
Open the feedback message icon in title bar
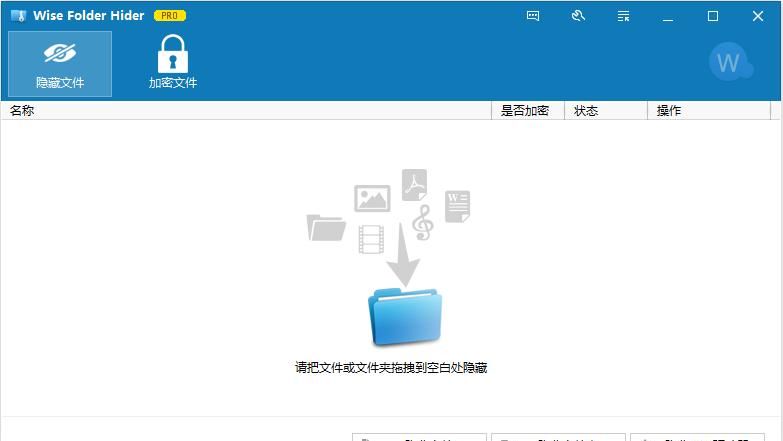533,16
